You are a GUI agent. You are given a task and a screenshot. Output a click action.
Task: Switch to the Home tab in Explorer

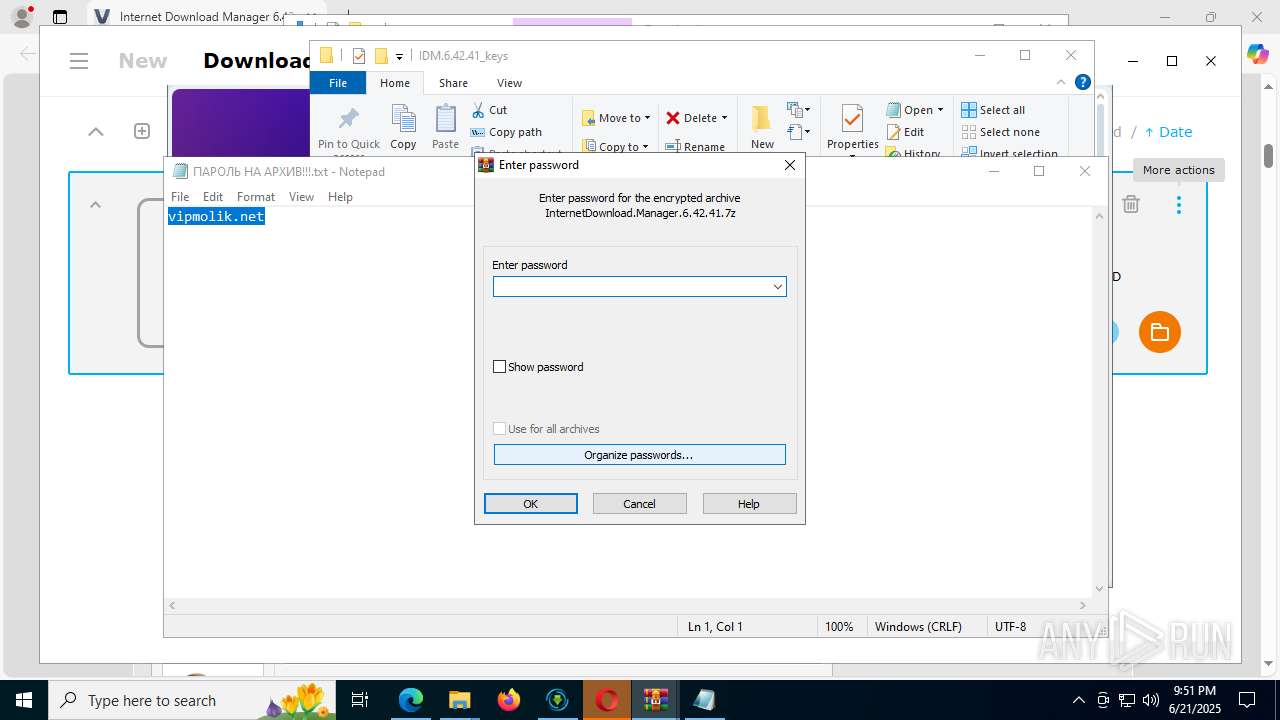395,83
